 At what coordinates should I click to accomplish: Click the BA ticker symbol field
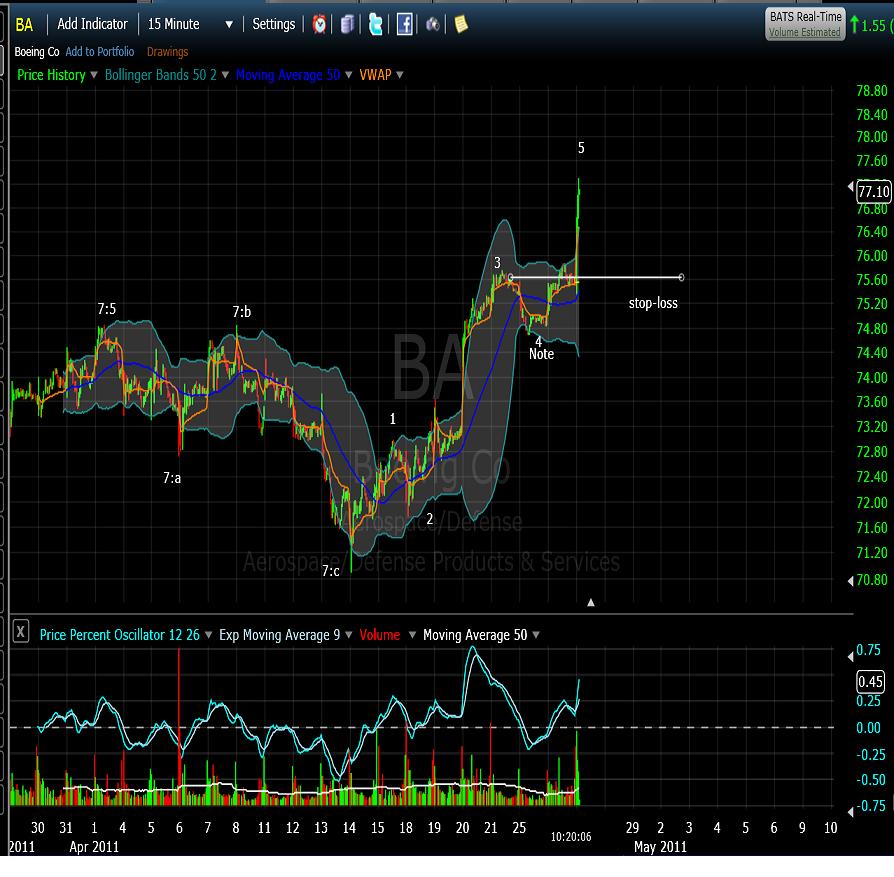25,24
